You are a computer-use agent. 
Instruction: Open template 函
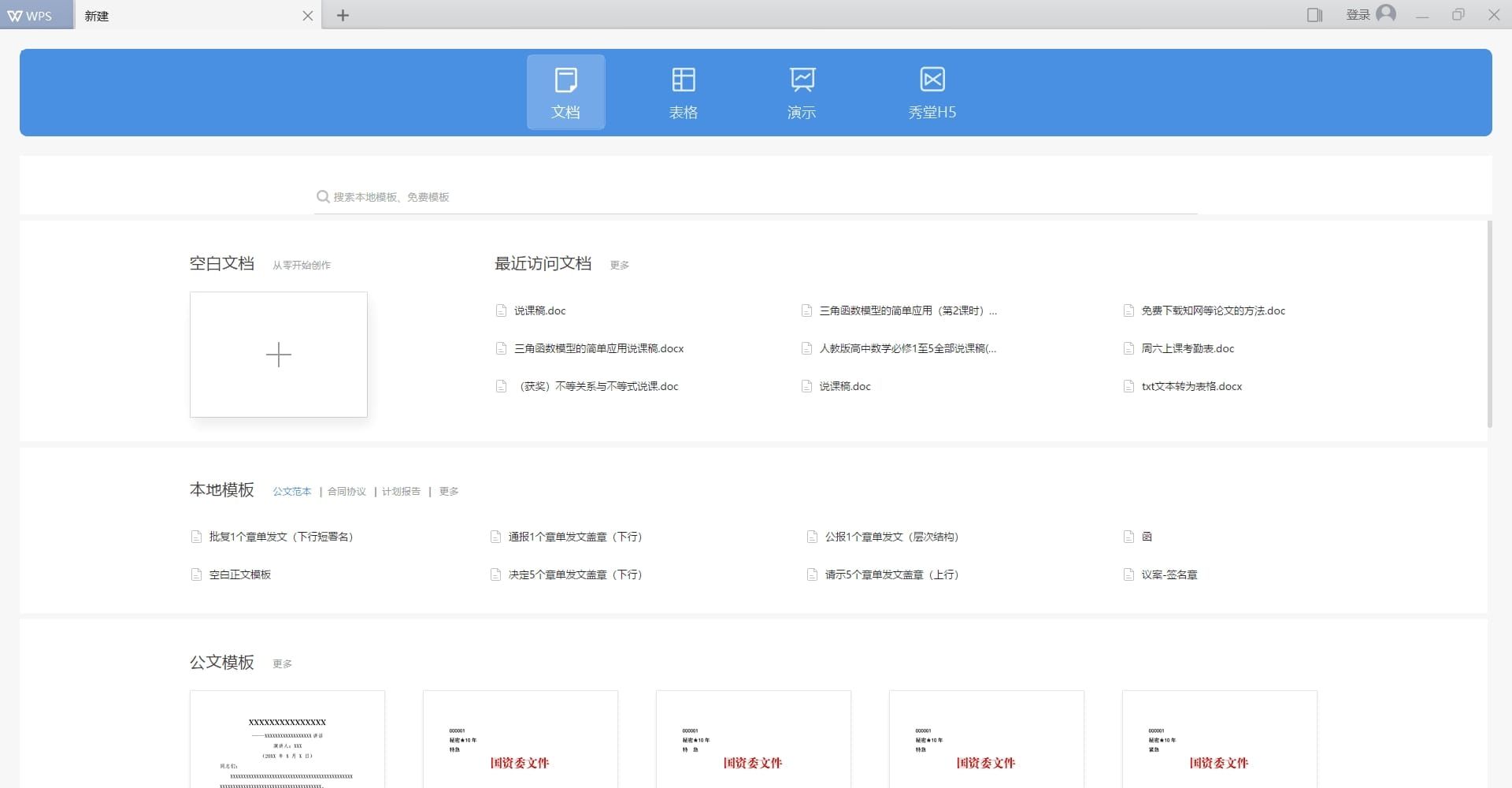1147,537
